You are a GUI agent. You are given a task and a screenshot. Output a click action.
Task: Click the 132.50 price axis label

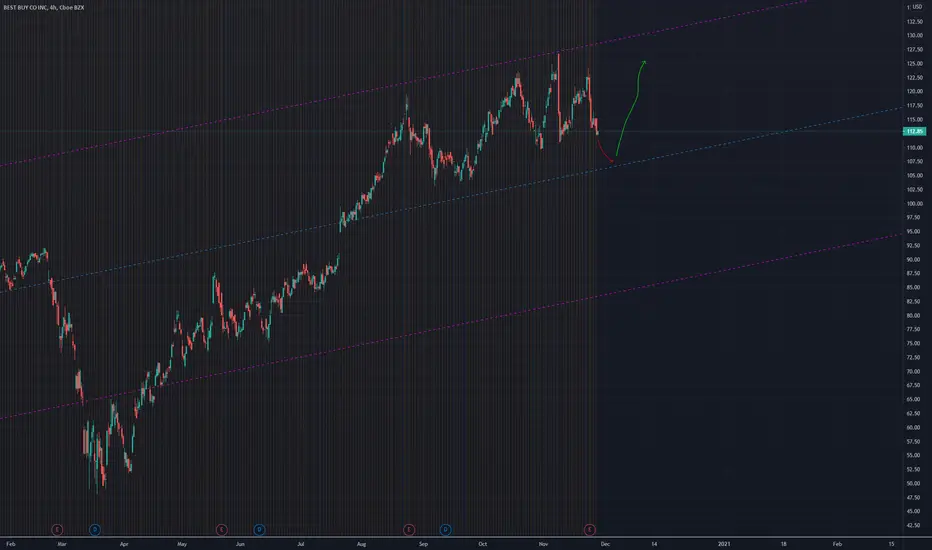pos(914,21)
